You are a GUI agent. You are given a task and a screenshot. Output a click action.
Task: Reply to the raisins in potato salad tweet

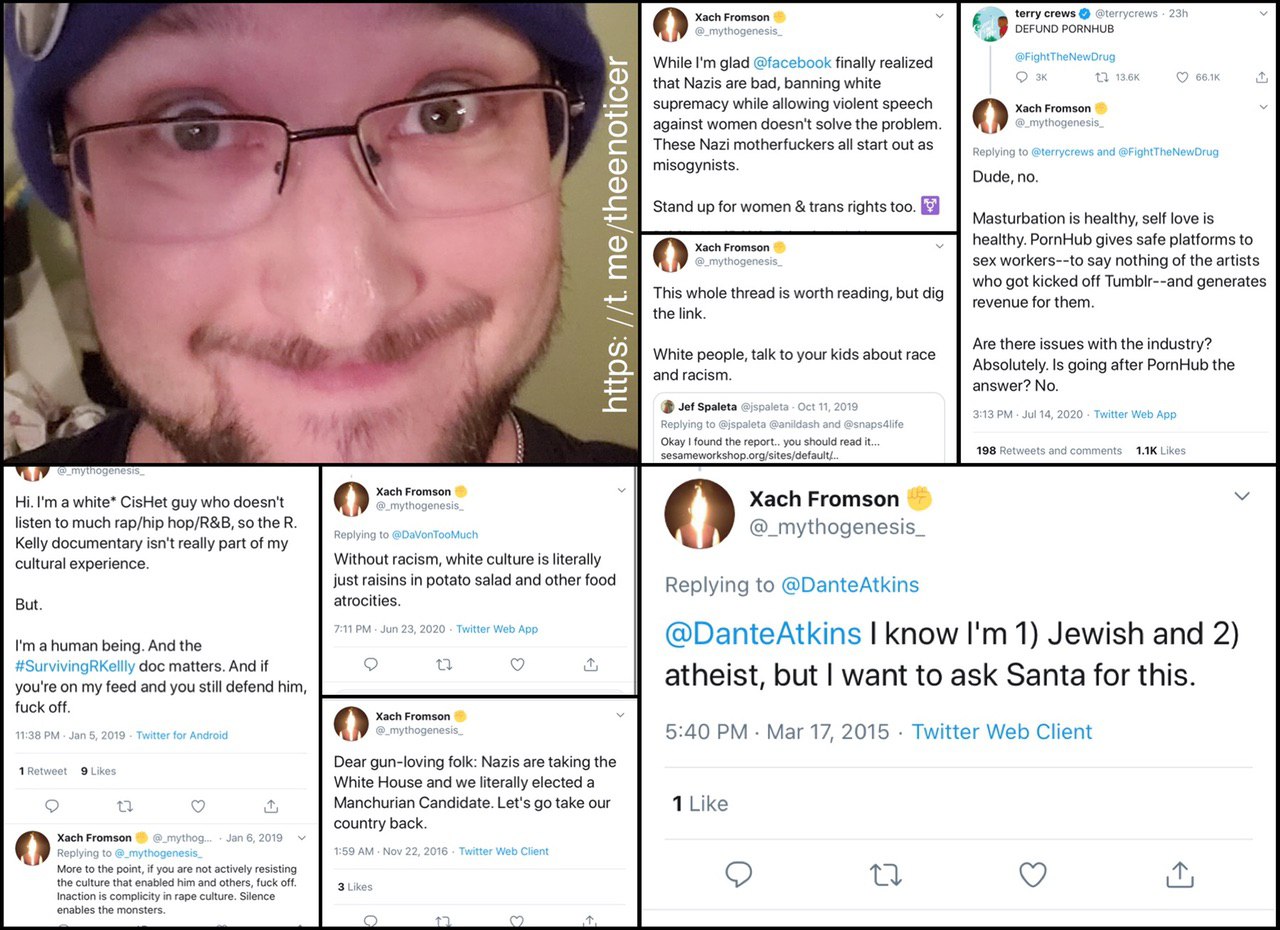point(371,664)
